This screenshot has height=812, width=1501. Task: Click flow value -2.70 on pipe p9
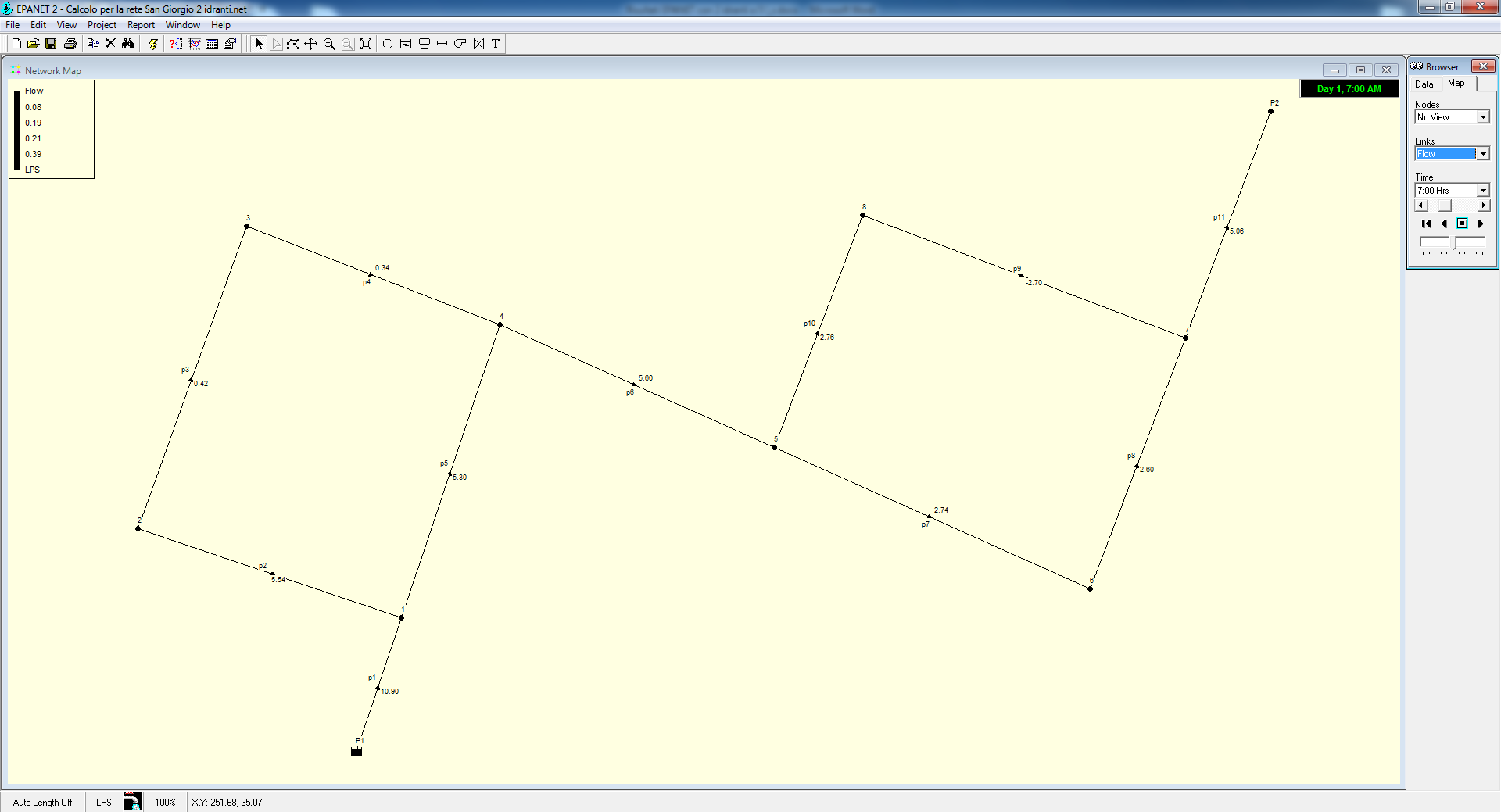click(1034, 283)
